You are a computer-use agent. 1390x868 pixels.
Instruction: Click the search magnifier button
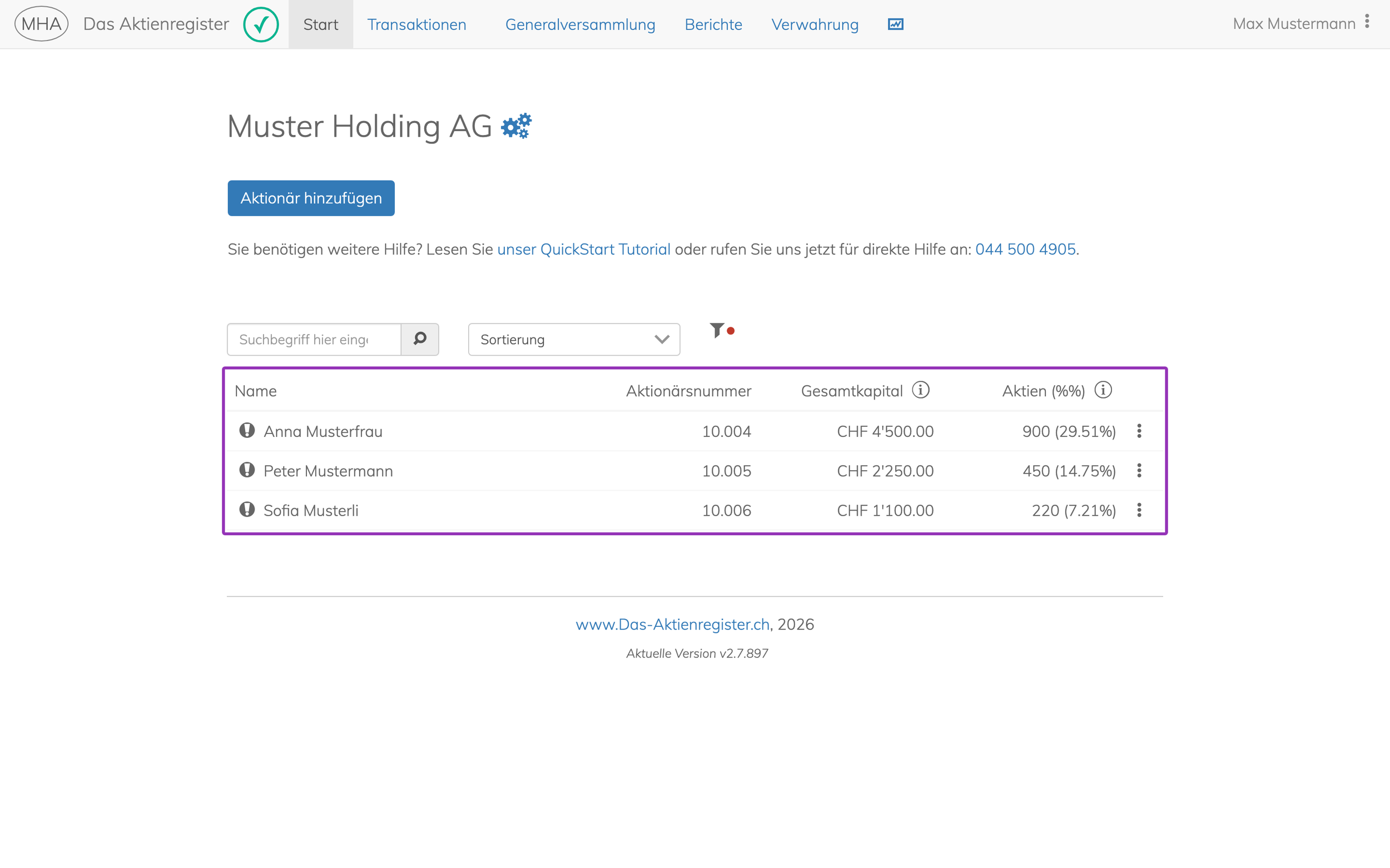(420, 340)
